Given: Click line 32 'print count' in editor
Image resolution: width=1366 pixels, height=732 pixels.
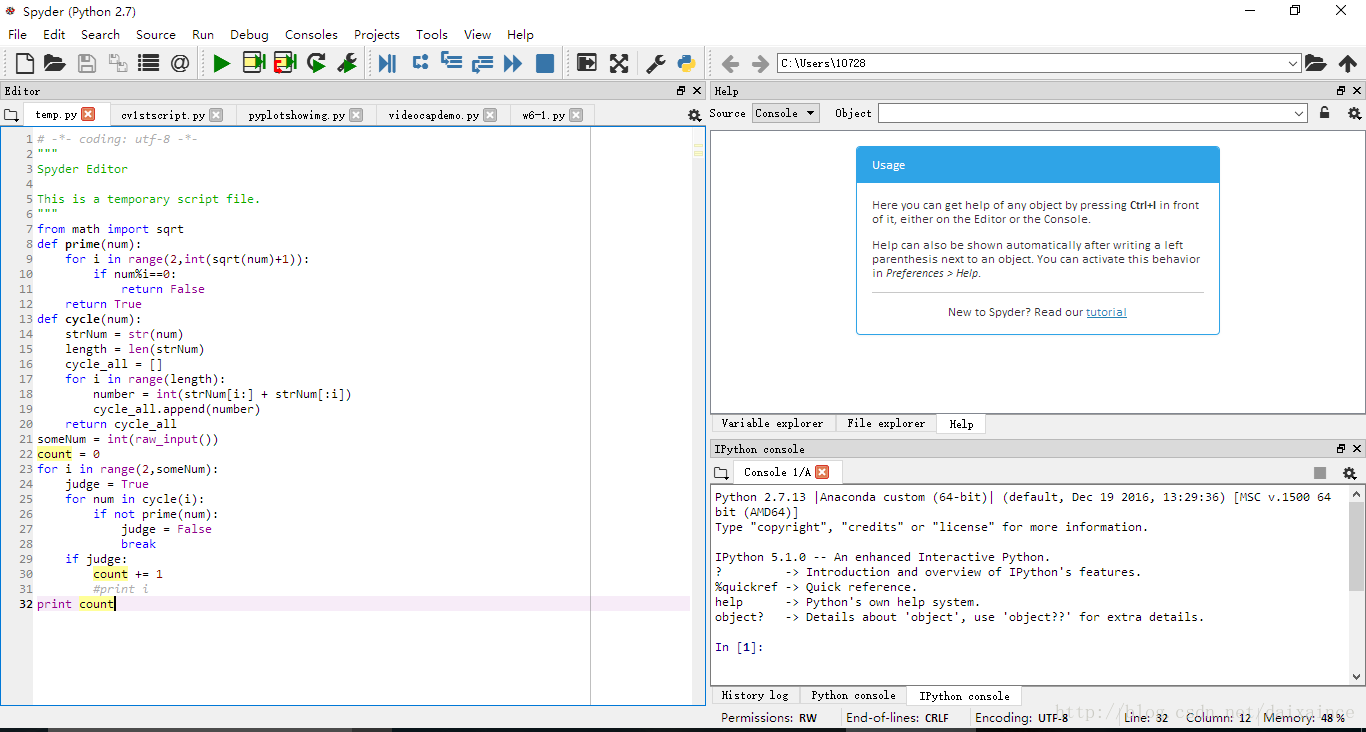Looking at the screenshot, I should [76, 604].
